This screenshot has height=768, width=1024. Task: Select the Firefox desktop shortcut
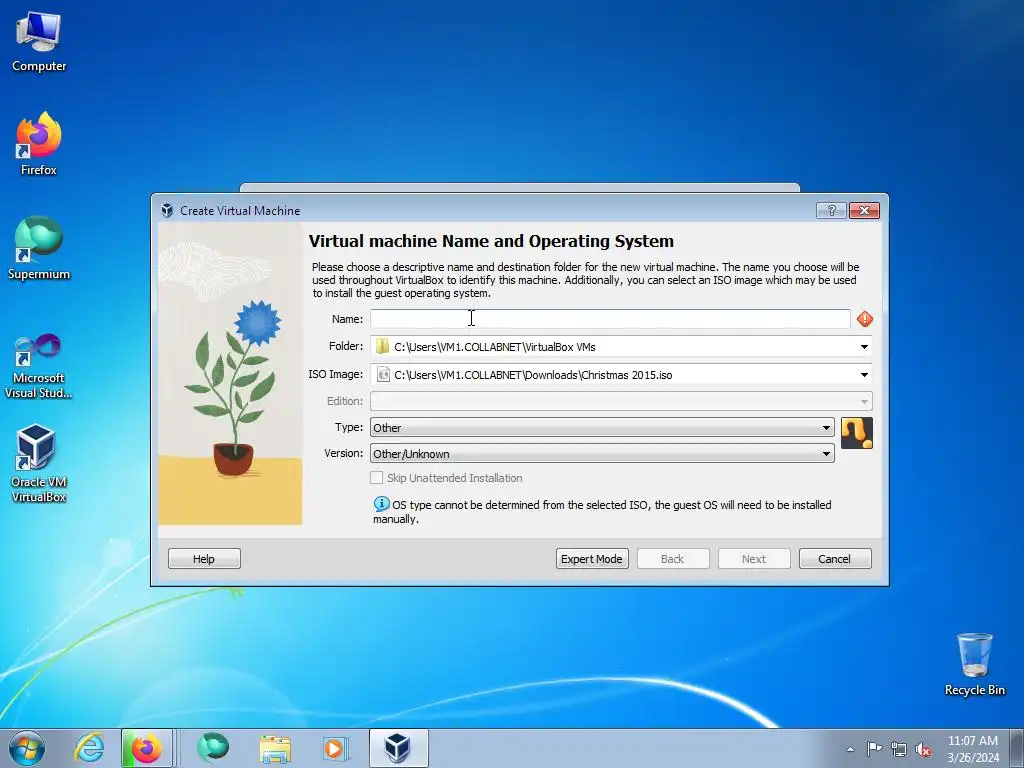click(x=39, y=144)
